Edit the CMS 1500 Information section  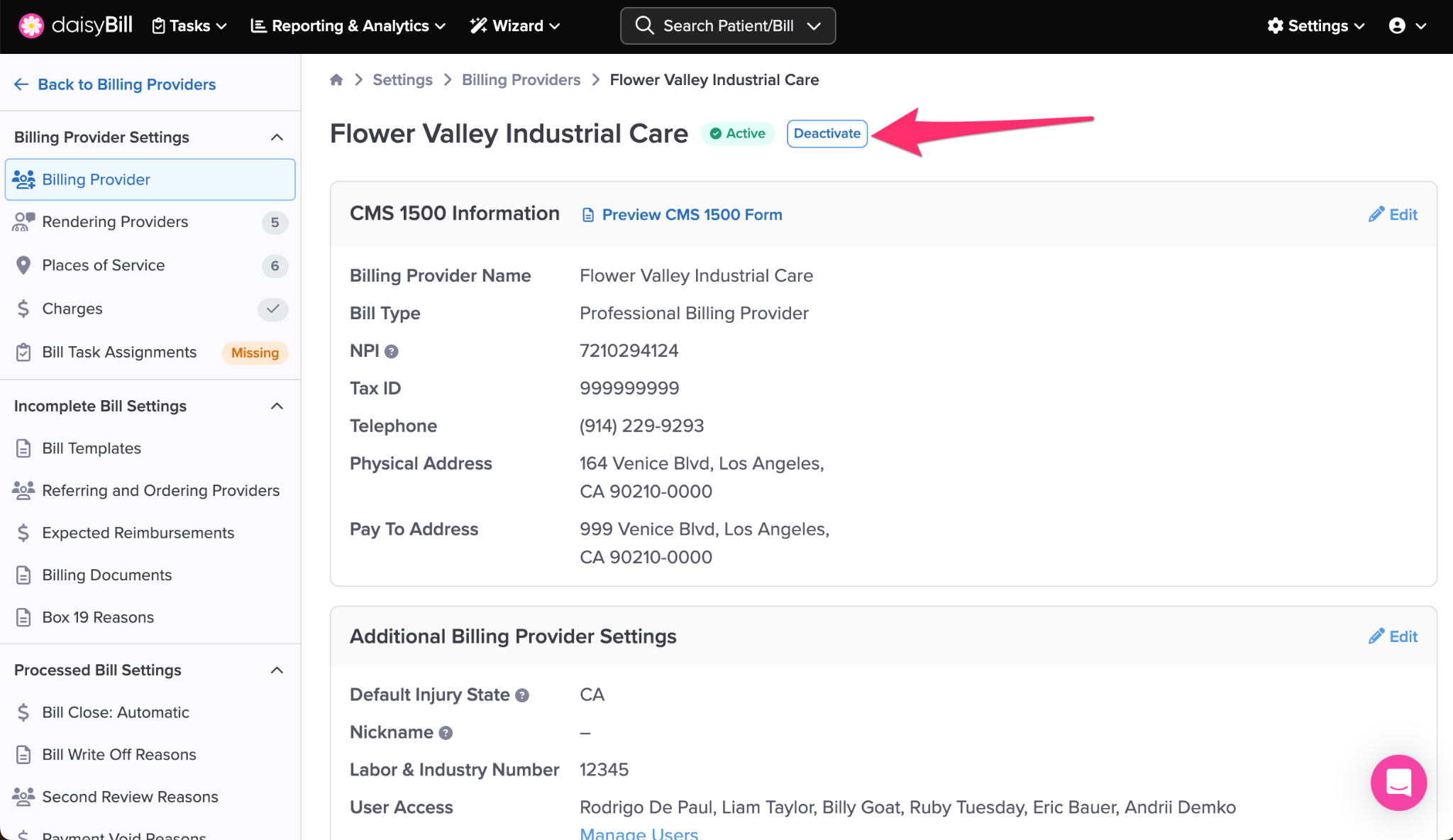[x=1393, y=214]
